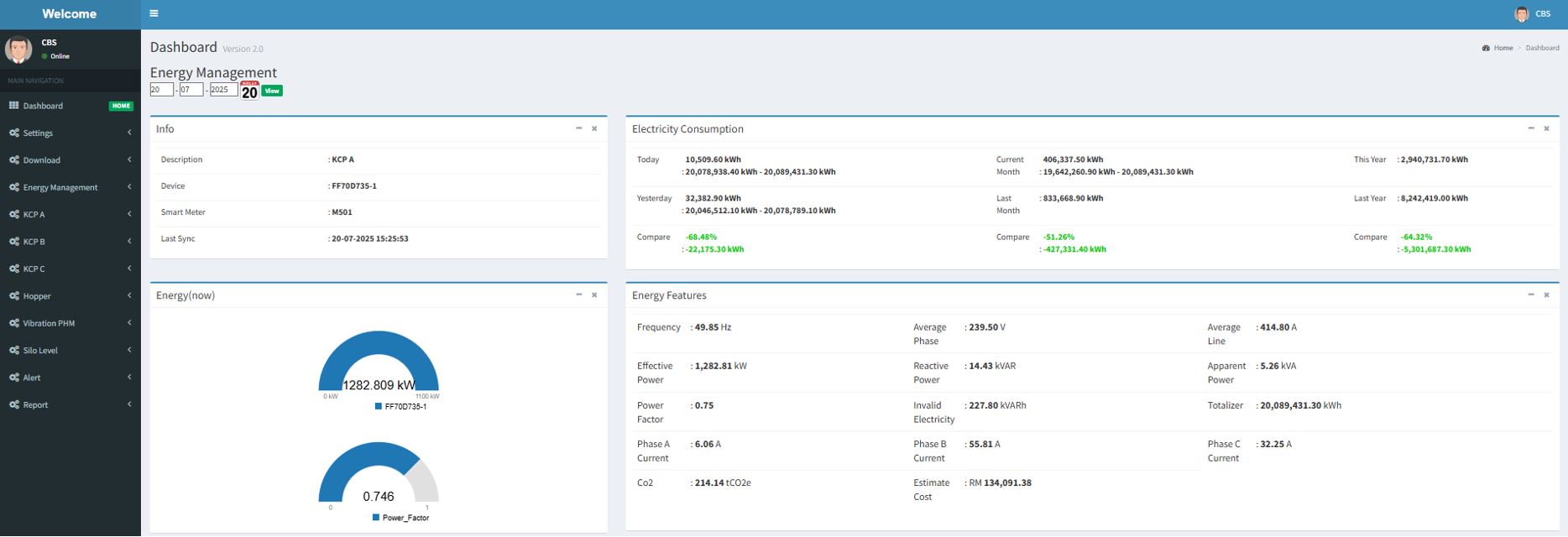Toggle the hamburger sidebar menu icon
The width and height of the screenshot is (1568, 537).
[x=154, y=13]
